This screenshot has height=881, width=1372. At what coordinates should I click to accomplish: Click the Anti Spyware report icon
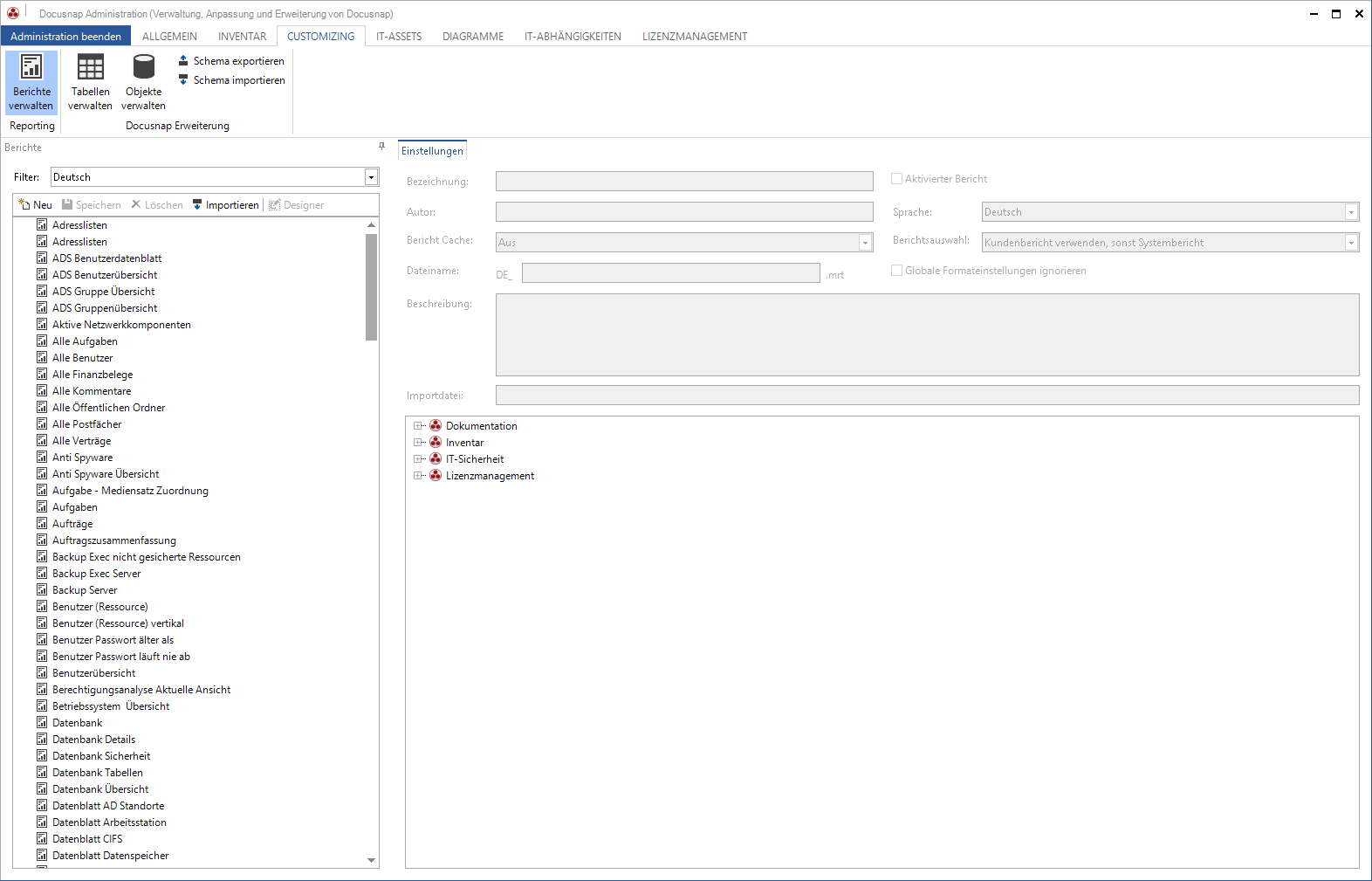point(42,457)
